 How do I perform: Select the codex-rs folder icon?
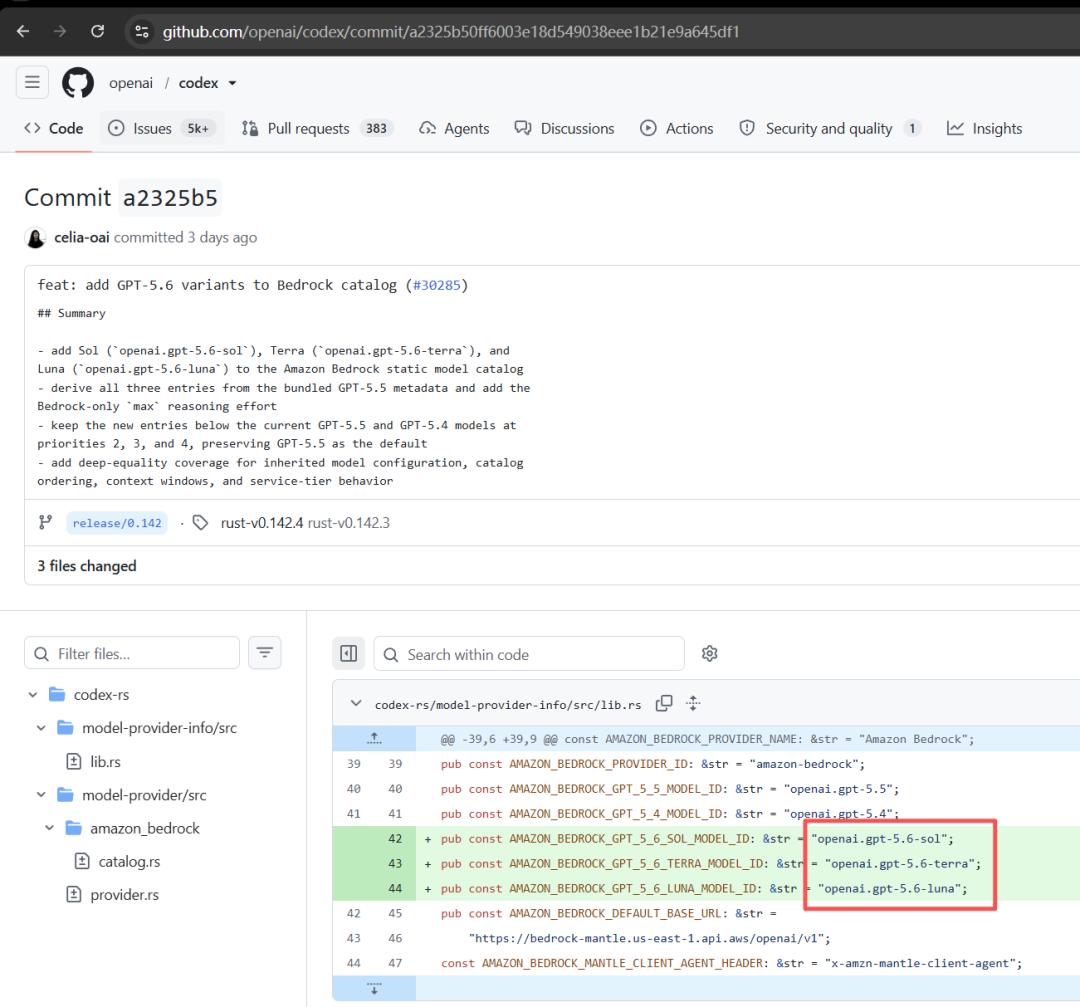pos(57,694)
